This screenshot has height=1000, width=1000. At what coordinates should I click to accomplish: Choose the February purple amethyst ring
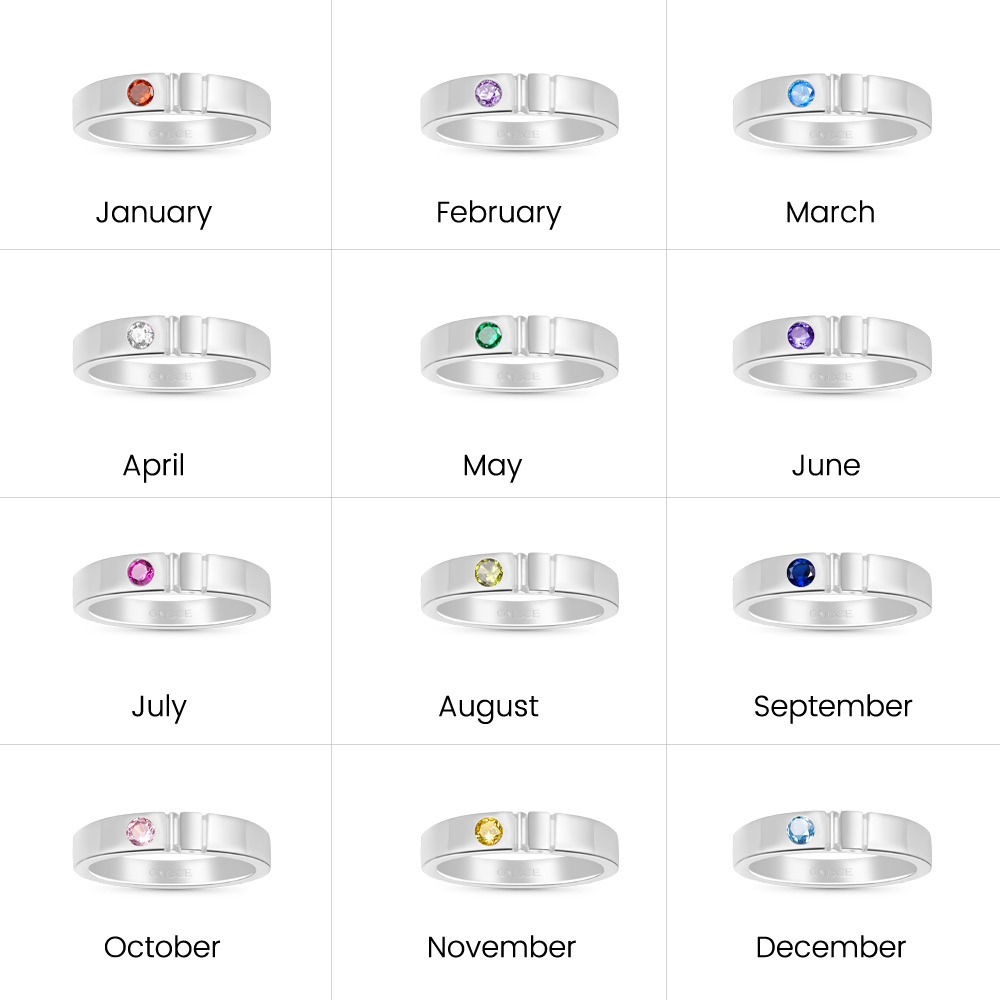click(519, 110)
